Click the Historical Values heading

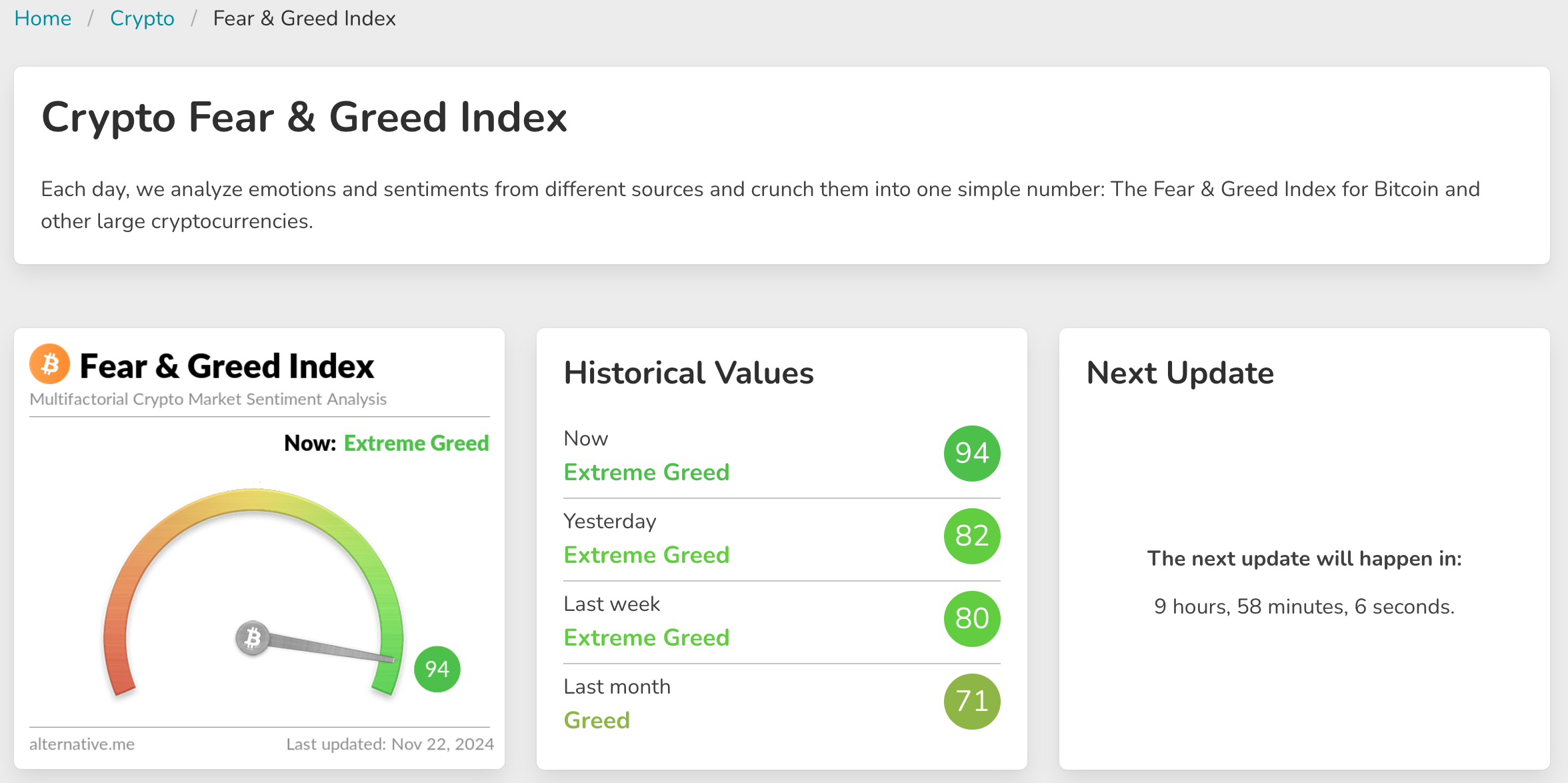(689, 373)
